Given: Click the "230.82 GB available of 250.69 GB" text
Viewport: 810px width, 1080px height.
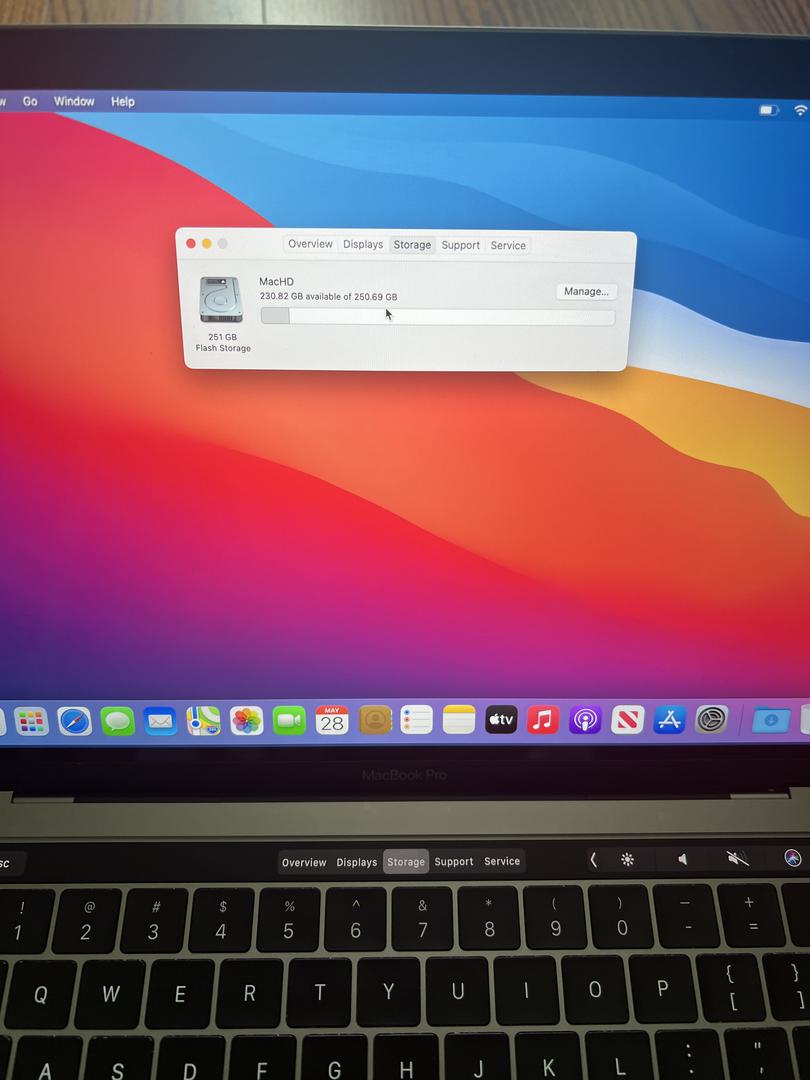Looking at the screenshot, I should 329,297.
